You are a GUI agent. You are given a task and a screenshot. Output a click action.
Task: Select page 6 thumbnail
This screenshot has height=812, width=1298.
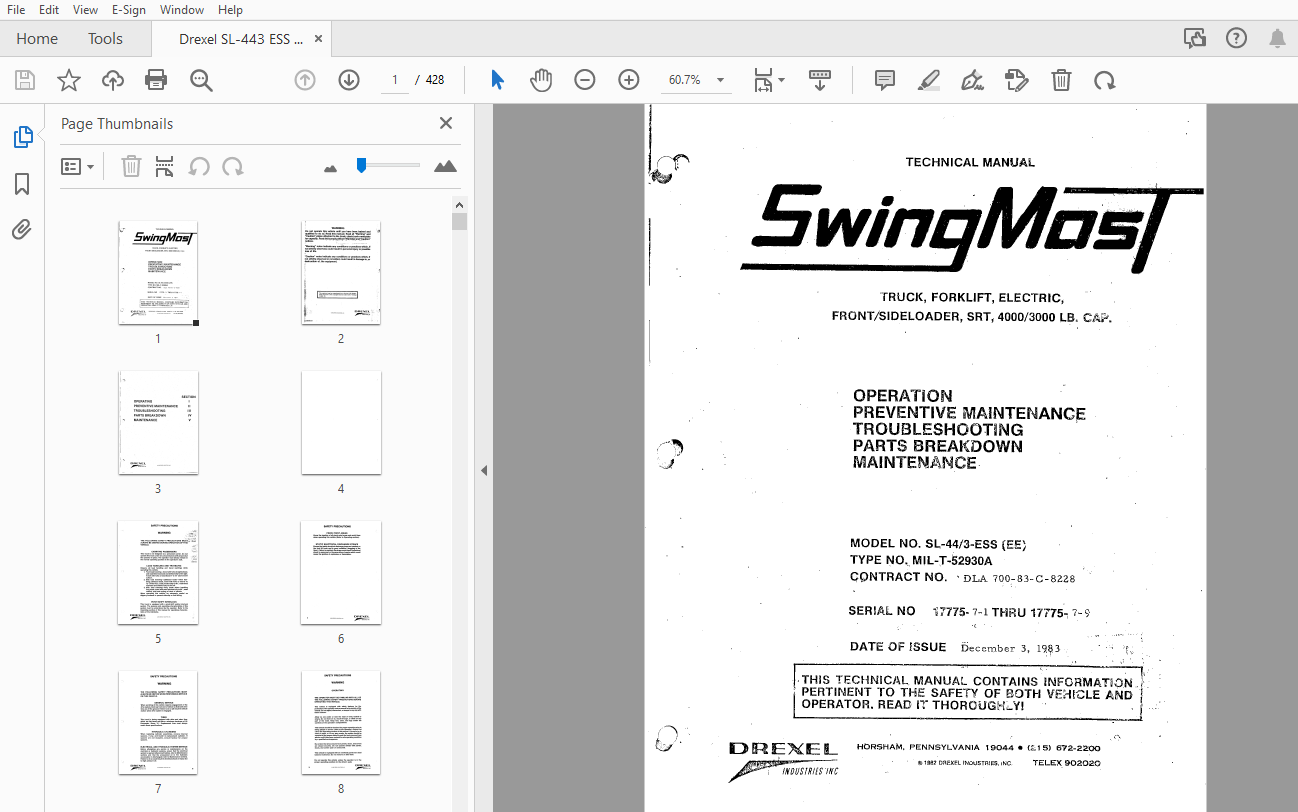tap(341, 572)
